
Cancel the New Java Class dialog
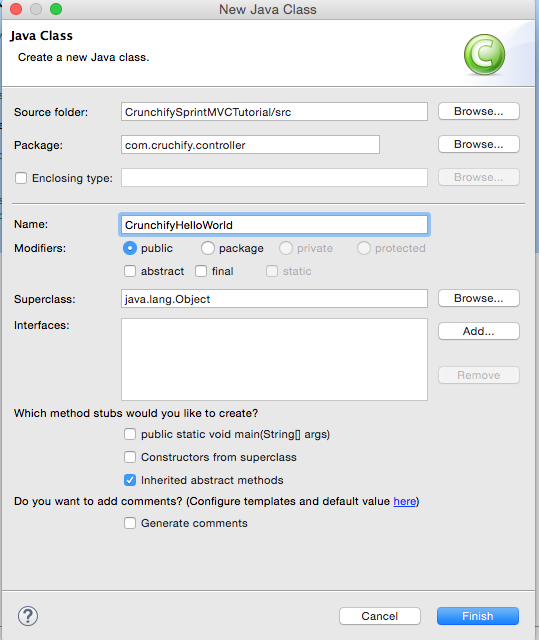point(379,616)
